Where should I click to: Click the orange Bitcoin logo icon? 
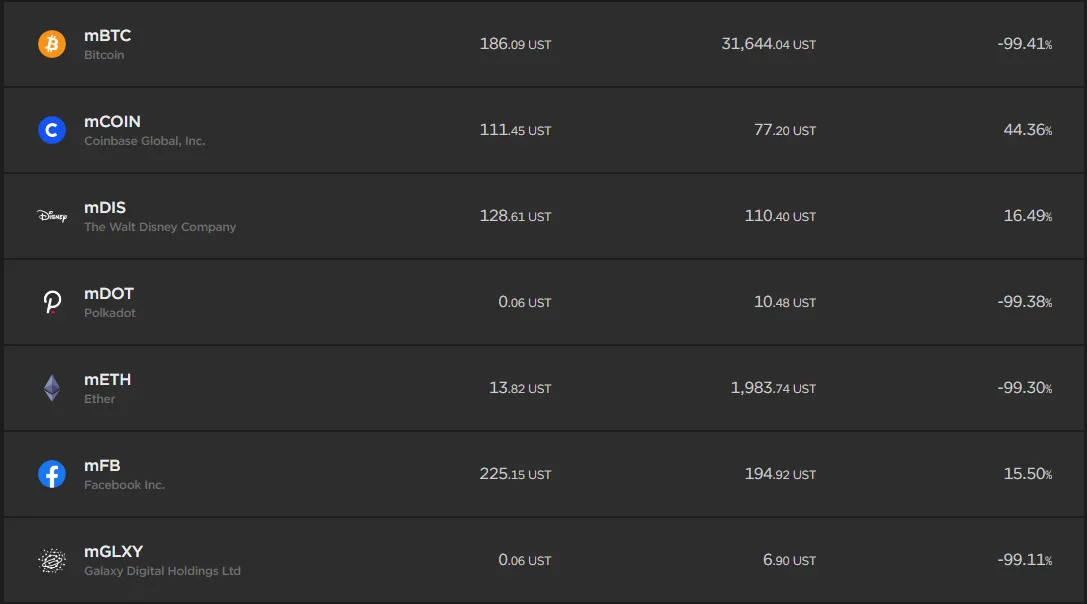click(x=52, y=44)
